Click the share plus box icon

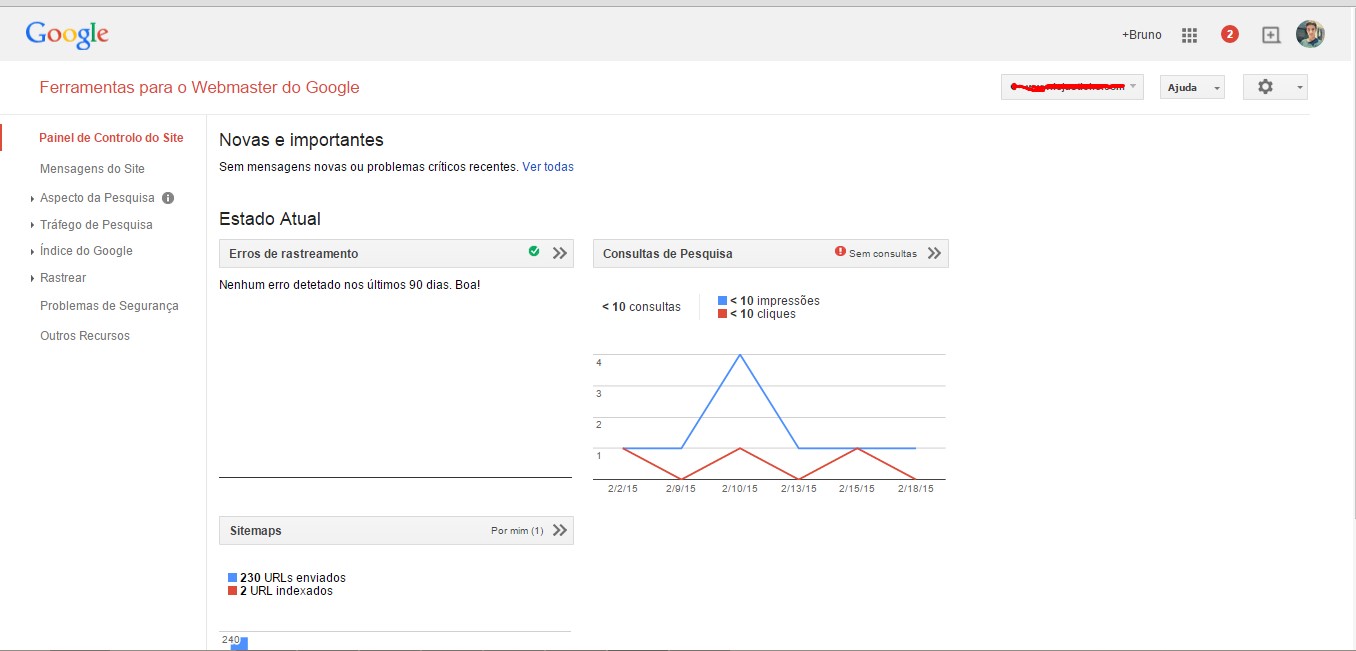(x=1271, y=35)
